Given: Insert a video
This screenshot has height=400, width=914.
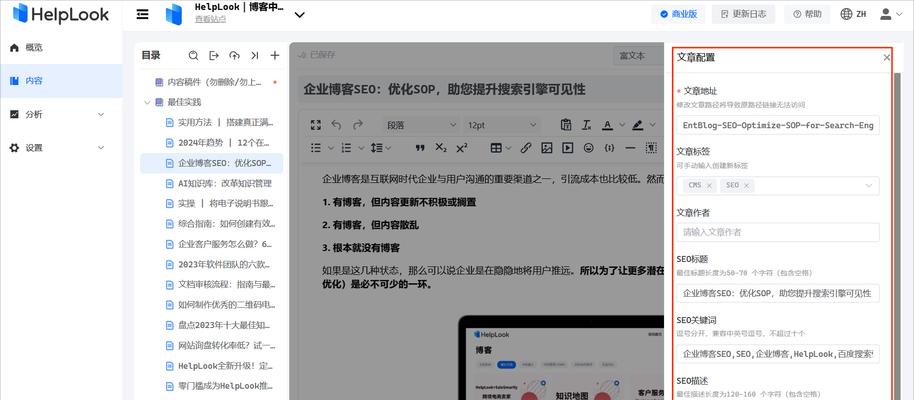Looking at the screenshot, I should [x=567, y=148].
